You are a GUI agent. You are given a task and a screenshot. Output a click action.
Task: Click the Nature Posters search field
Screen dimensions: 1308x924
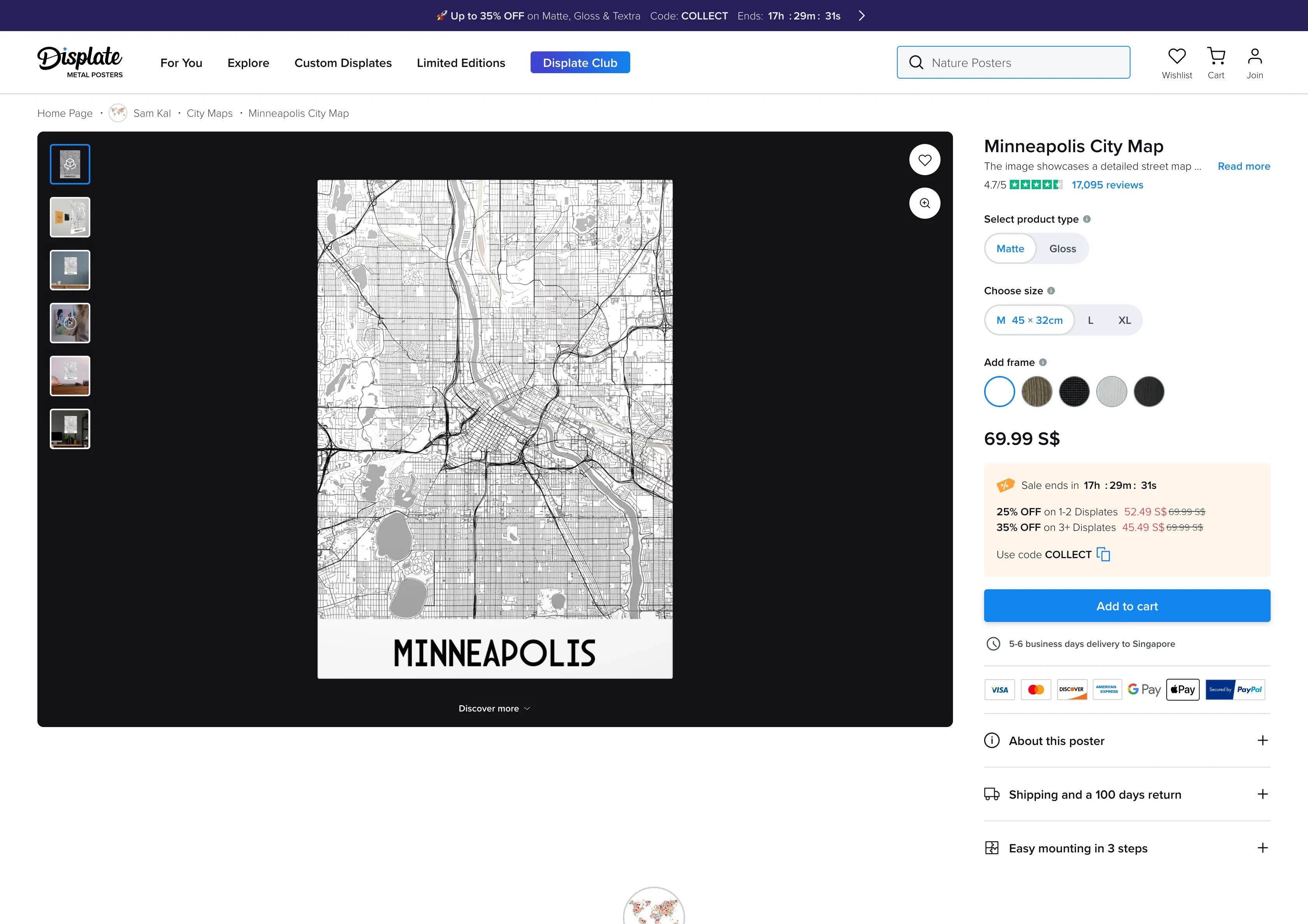tap(1013, 63)
